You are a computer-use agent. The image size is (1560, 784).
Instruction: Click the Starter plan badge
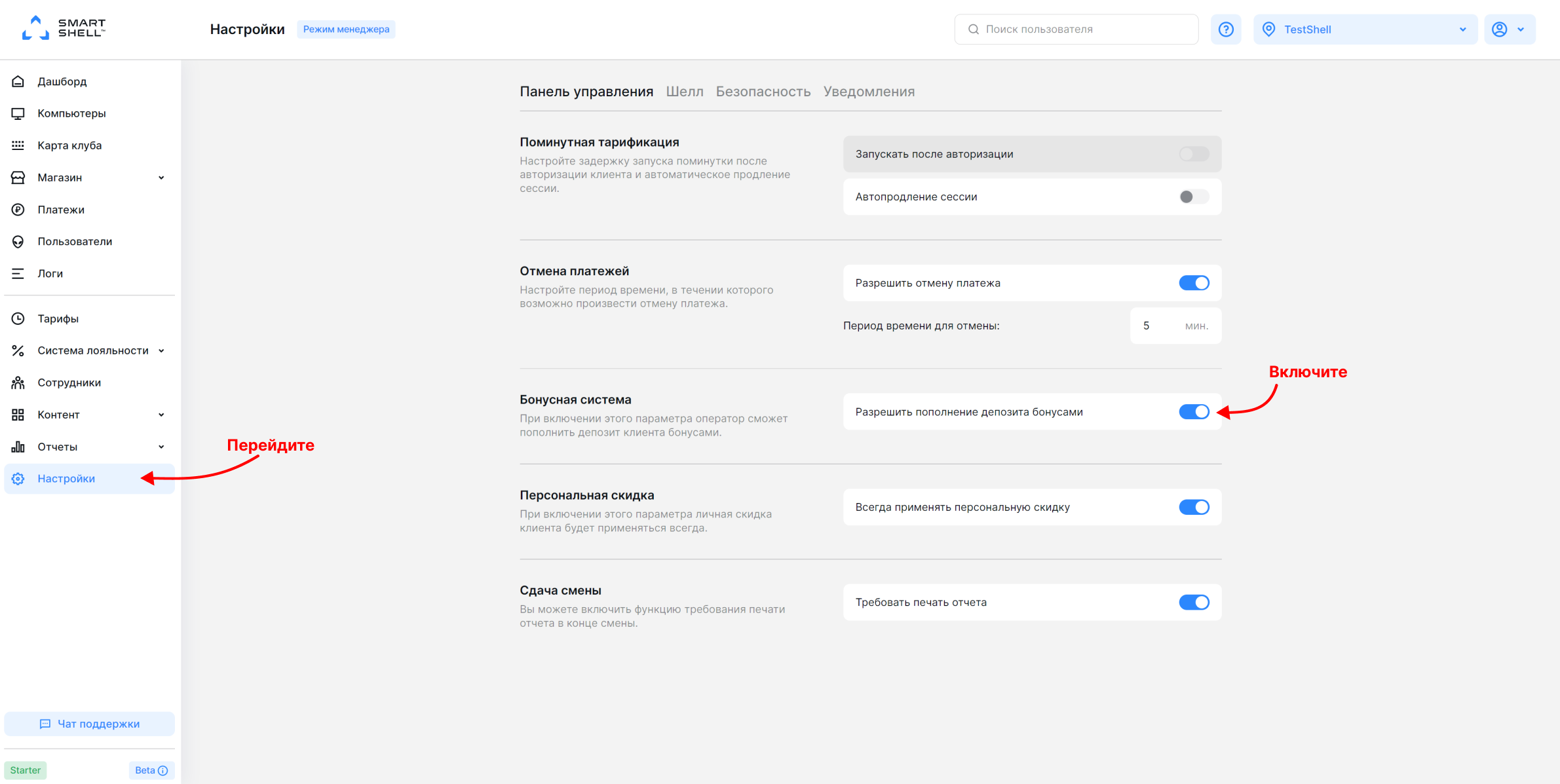coord(26,770)
